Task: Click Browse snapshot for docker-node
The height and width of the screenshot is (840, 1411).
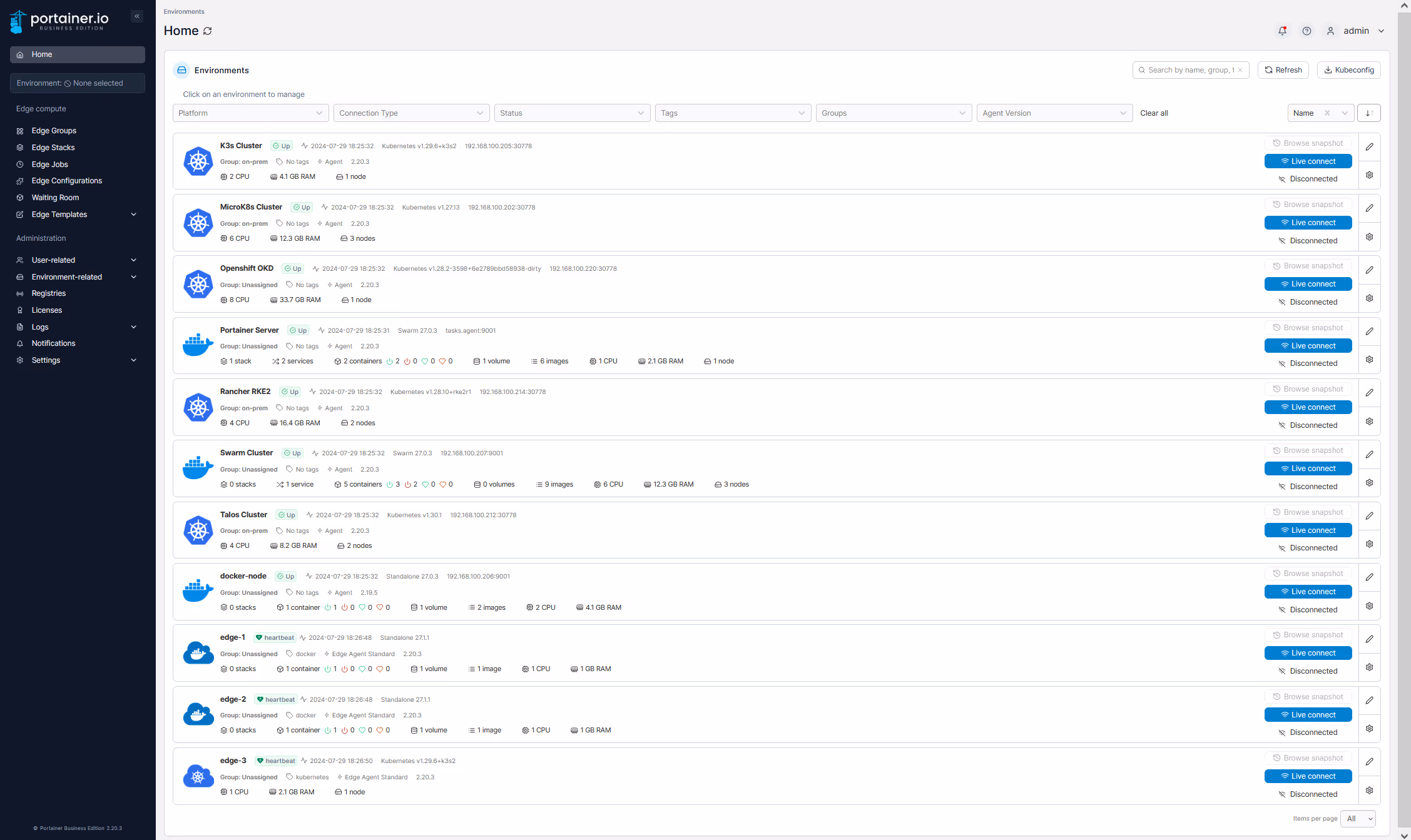Action: (x=1308, y=574)
